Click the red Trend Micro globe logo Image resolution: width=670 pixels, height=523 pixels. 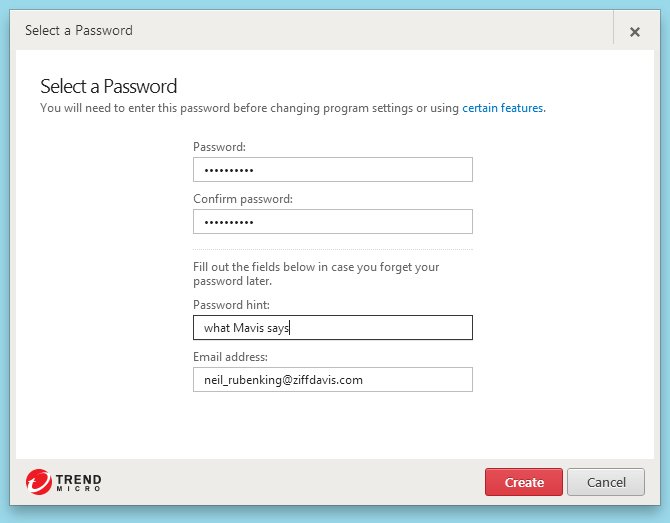point(38,482)
